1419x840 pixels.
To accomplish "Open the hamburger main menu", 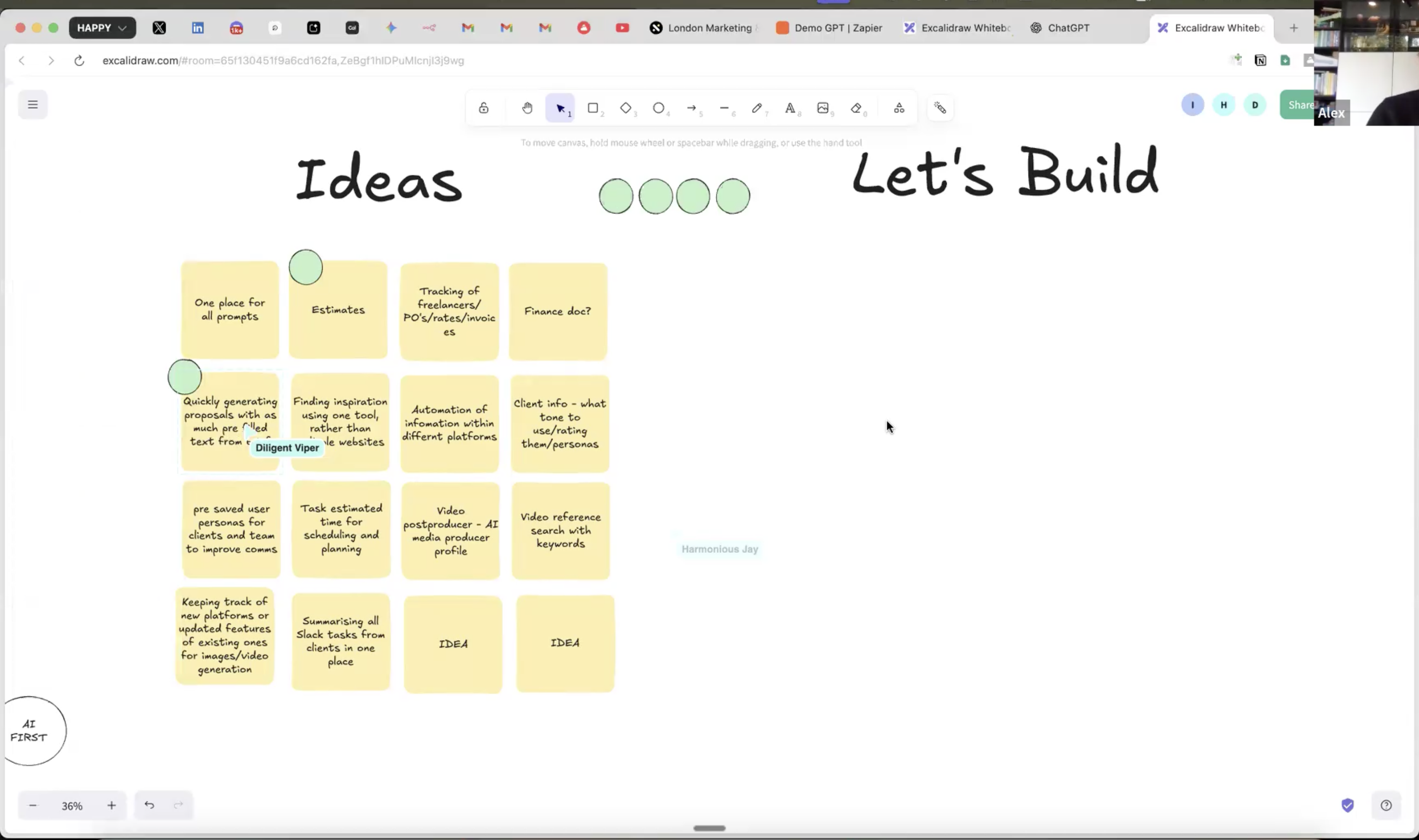I will [x=33, y=104].
